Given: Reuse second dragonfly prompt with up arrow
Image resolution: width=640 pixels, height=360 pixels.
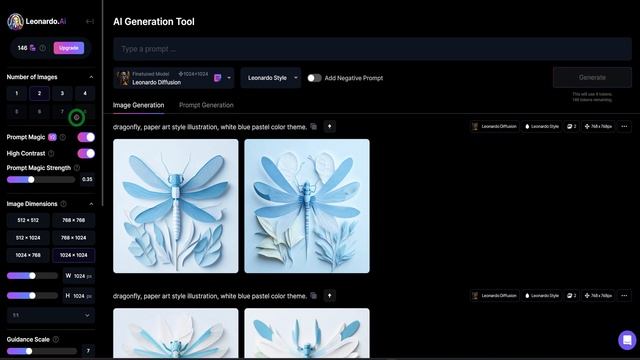Looking at the screenshot, I should (x=329, y=296).
